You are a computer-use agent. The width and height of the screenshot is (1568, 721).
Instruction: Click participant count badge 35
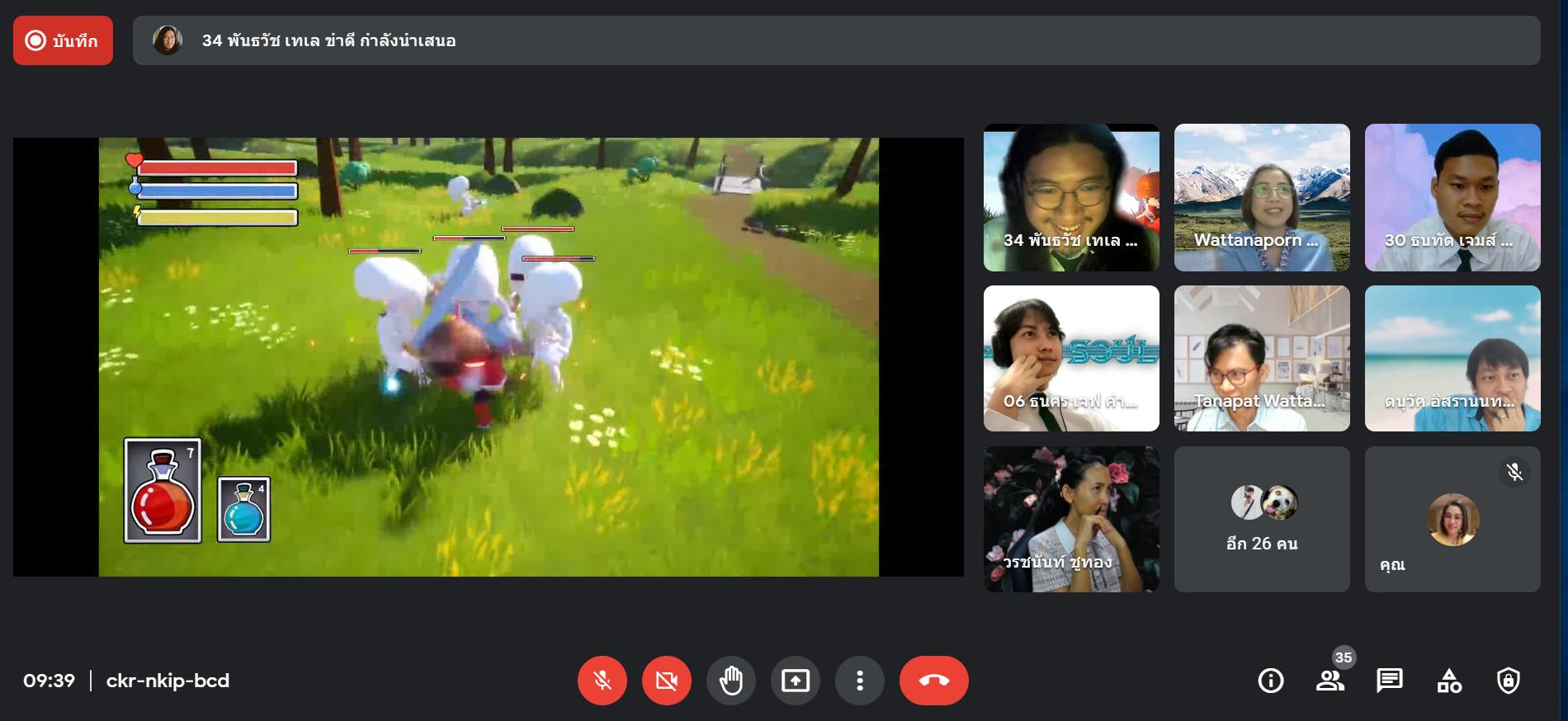(x=1344, y=657)
